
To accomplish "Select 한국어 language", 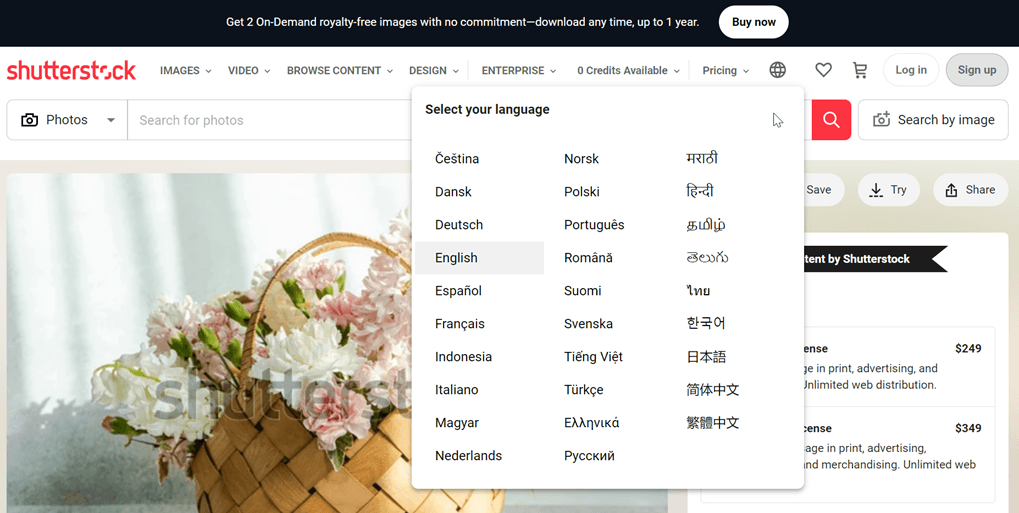I will click(x=706, y=323).
